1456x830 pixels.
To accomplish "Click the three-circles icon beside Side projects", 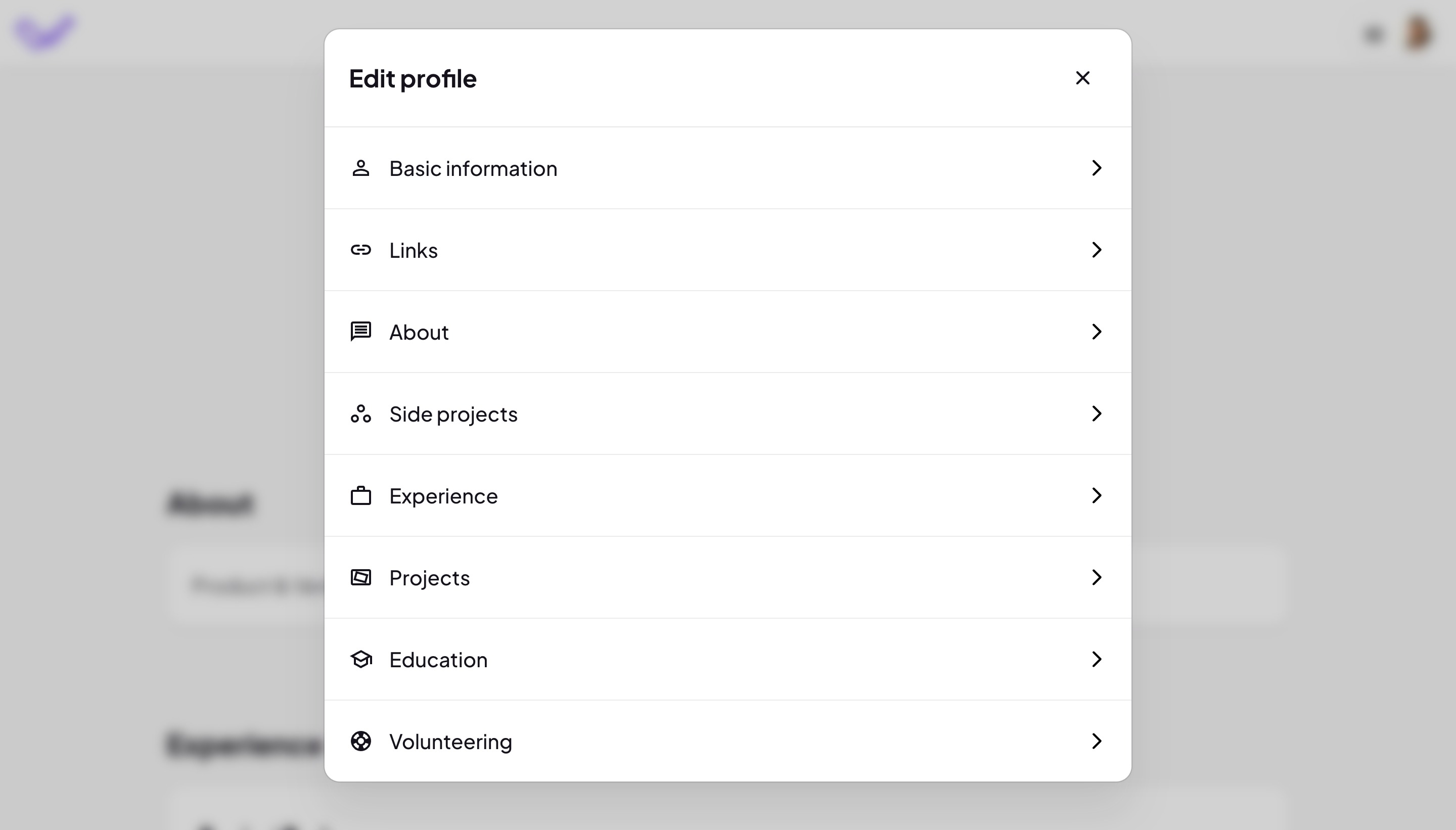I will click(x=360, y=413).
